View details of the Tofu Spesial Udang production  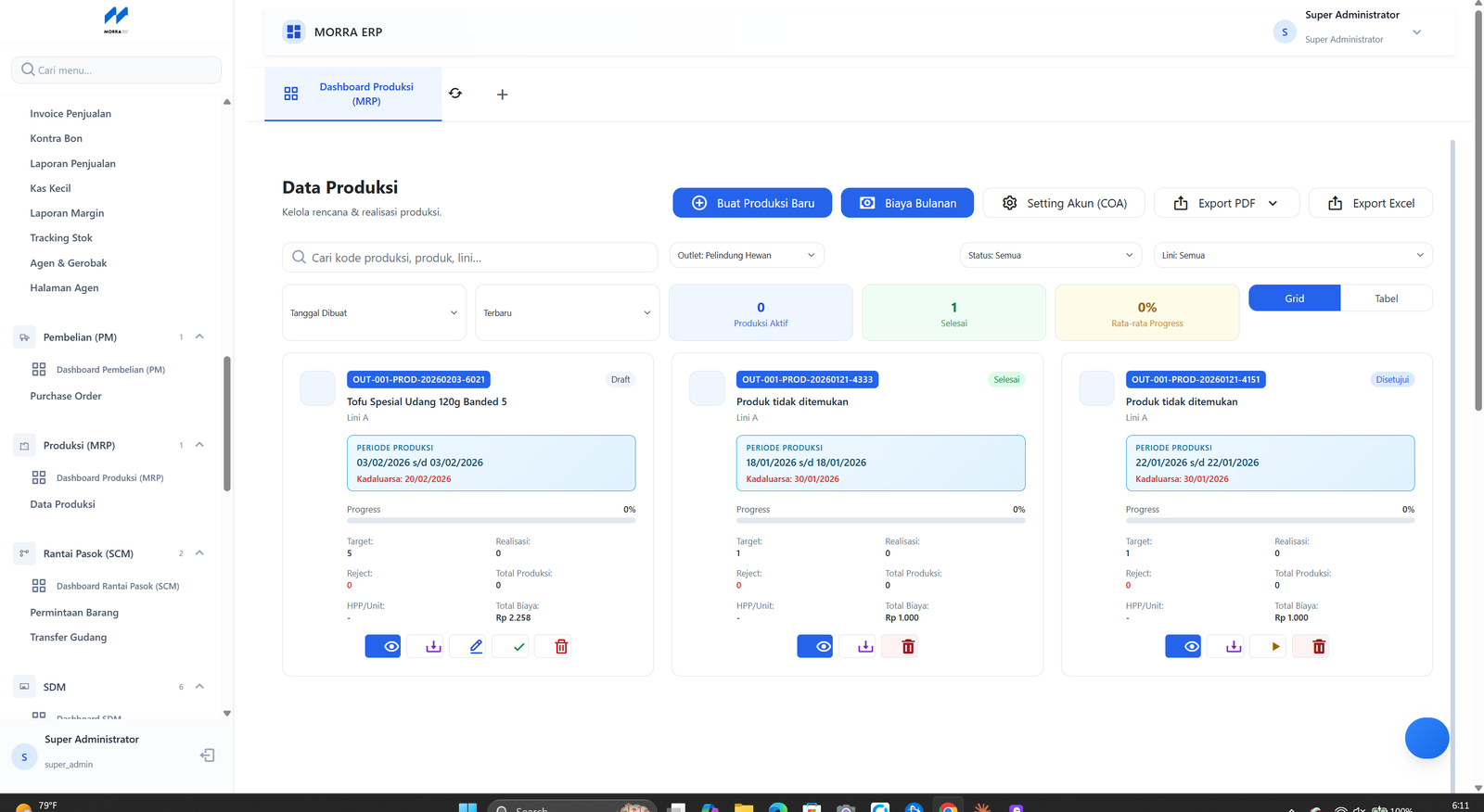click(383, 646)
